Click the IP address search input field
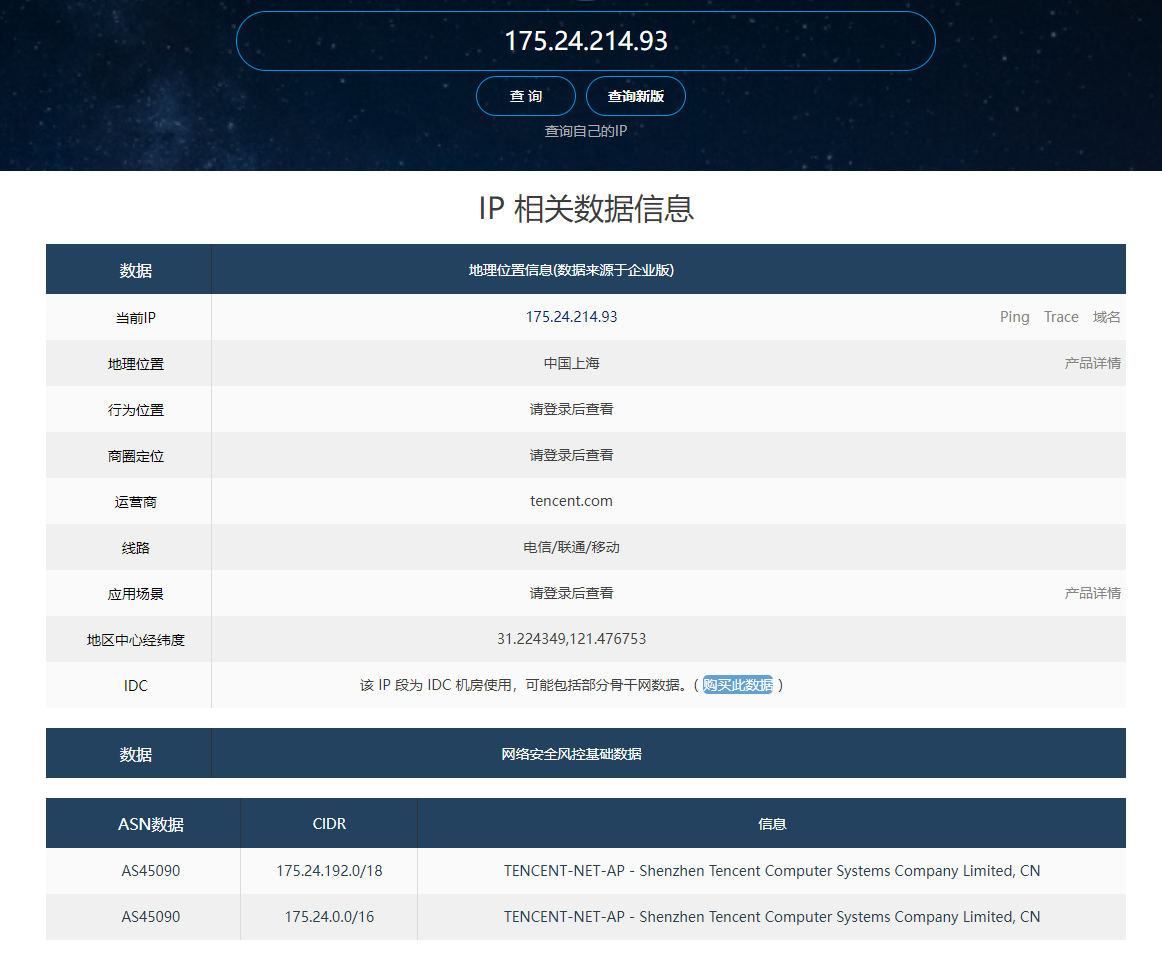The width and height of the screenshot is (1162, 963). [x=585, y=41]
